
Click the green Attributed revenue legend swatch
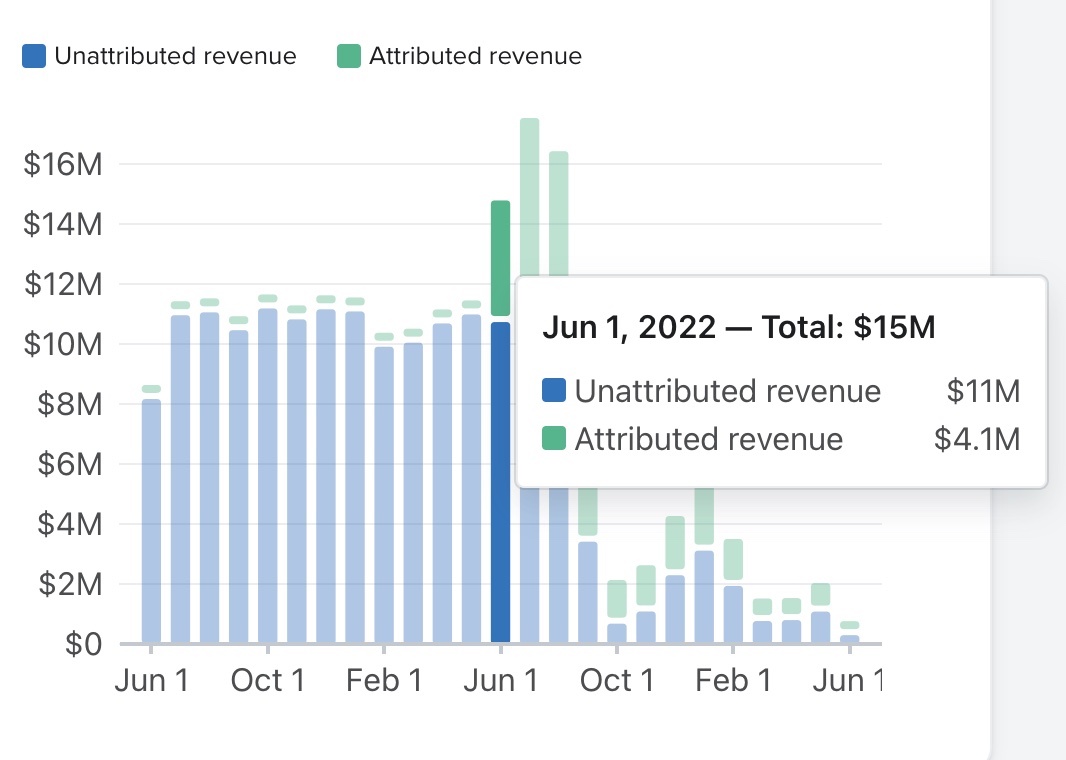pos(348,56)
